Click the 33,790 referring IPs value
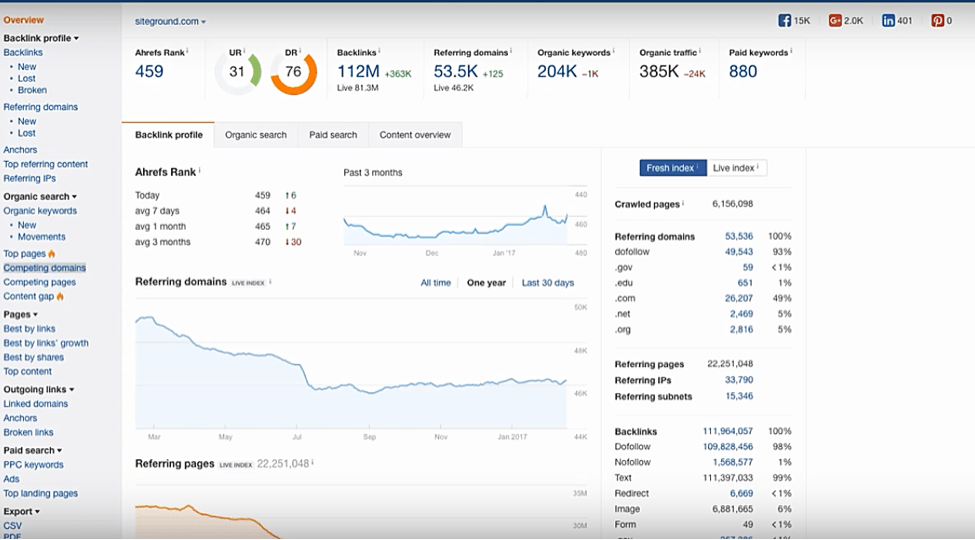 [739, 380]
